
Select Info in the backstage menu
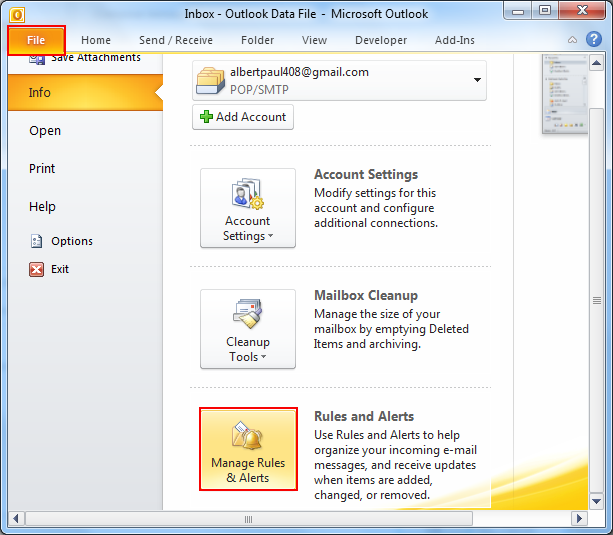[x=85, y=92]
